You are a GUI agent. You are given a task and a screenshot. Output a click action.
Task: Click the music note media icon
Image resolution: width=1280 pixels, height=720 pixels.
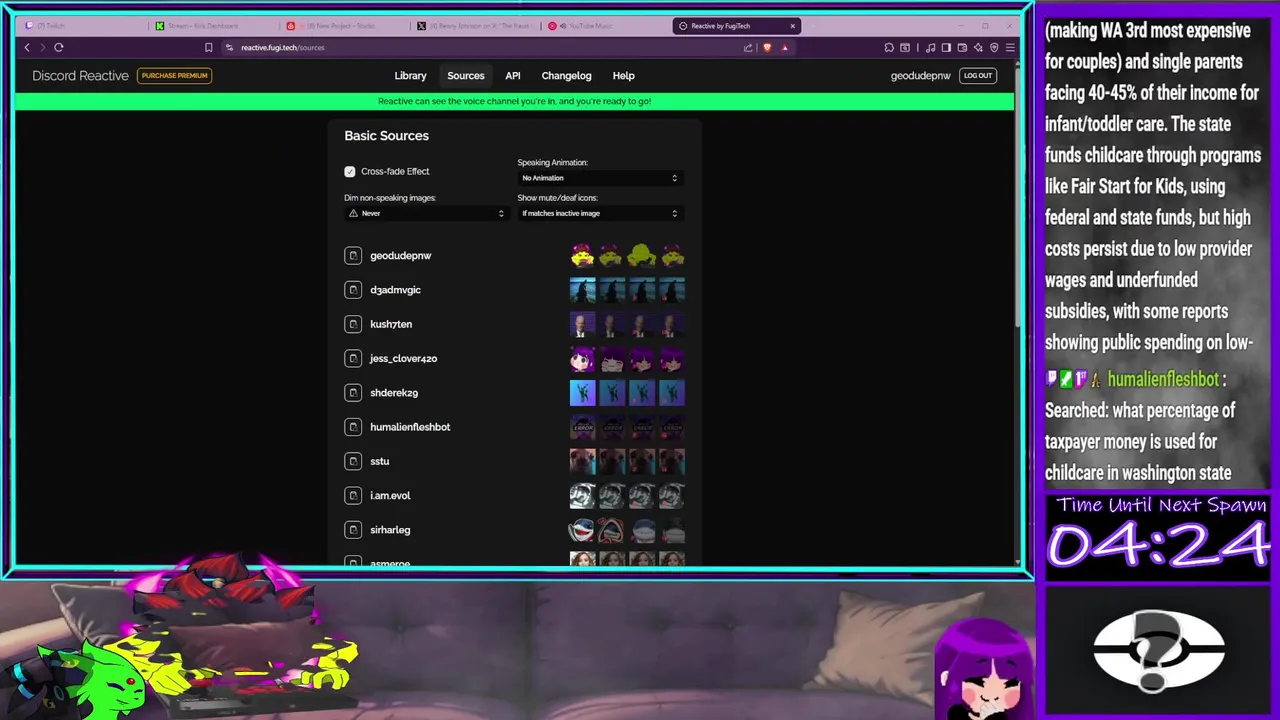931,47
